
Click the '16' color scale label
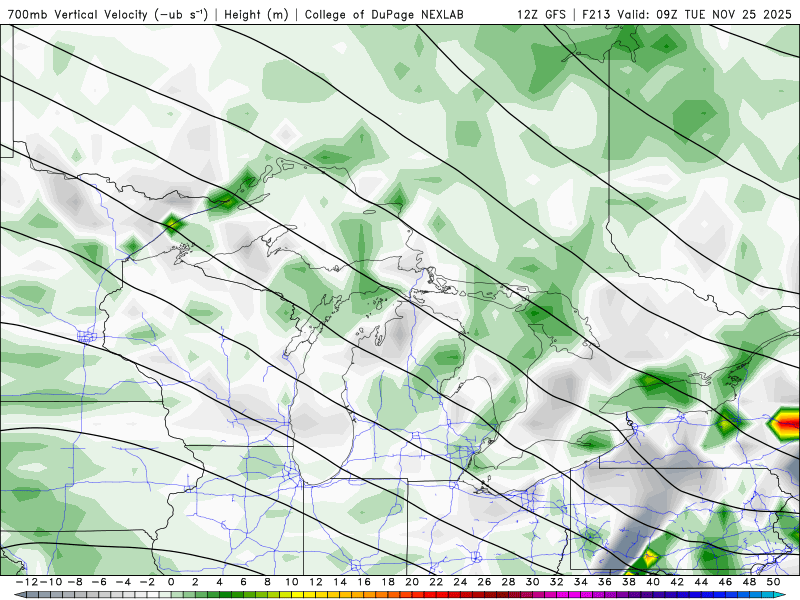(364, 582)
